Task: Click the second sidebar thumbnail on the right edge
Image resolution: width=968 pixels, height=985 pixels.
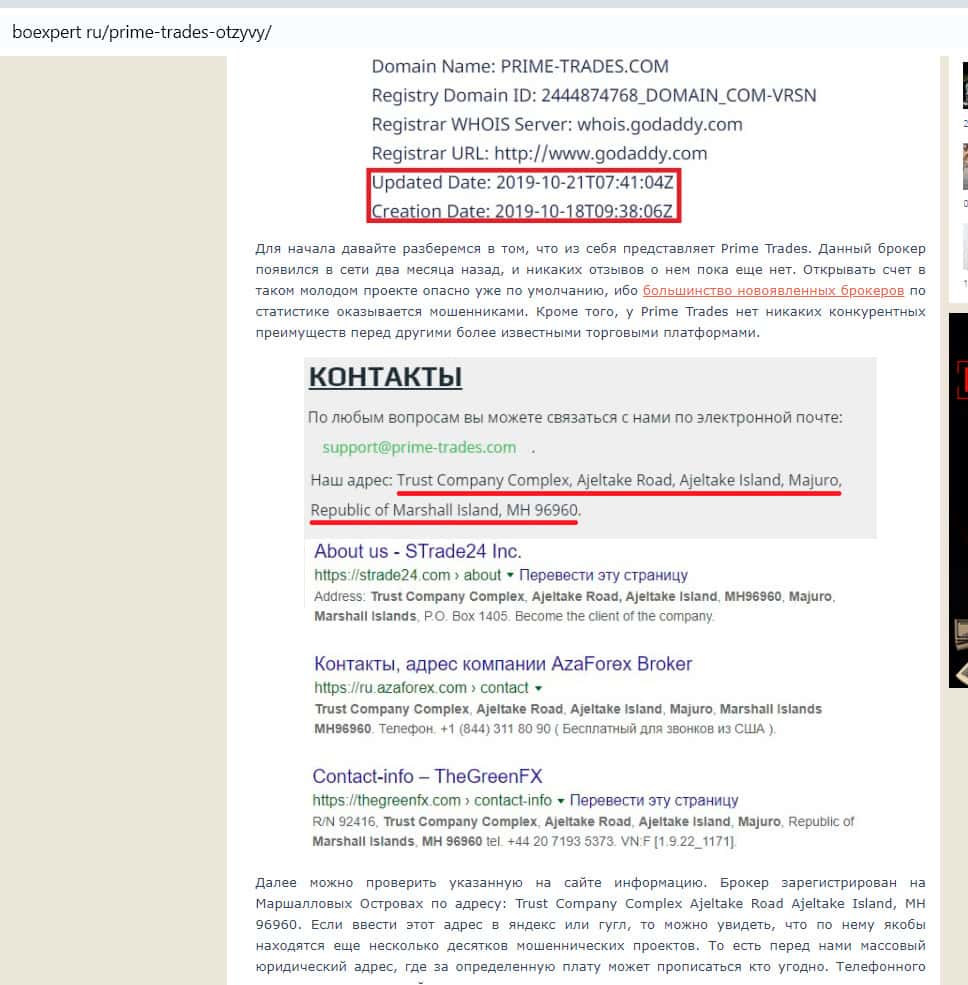Action: pyautogui.click(x=965, y=166)
